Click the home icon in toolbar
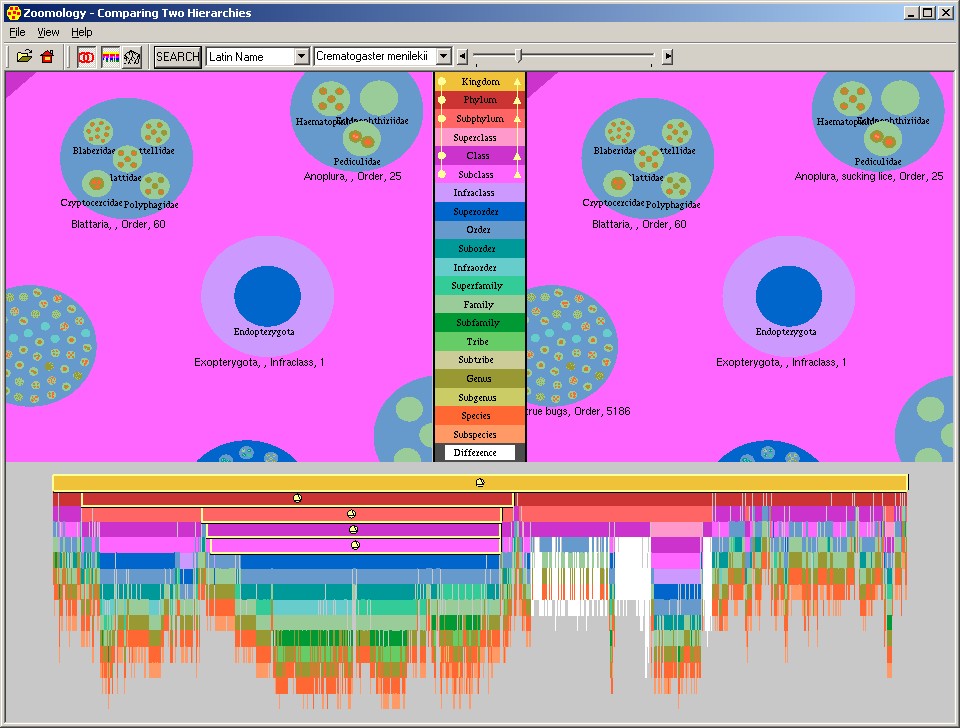This screenshot has width=960, height=728. pyautogui.click(x=47, y=57)
